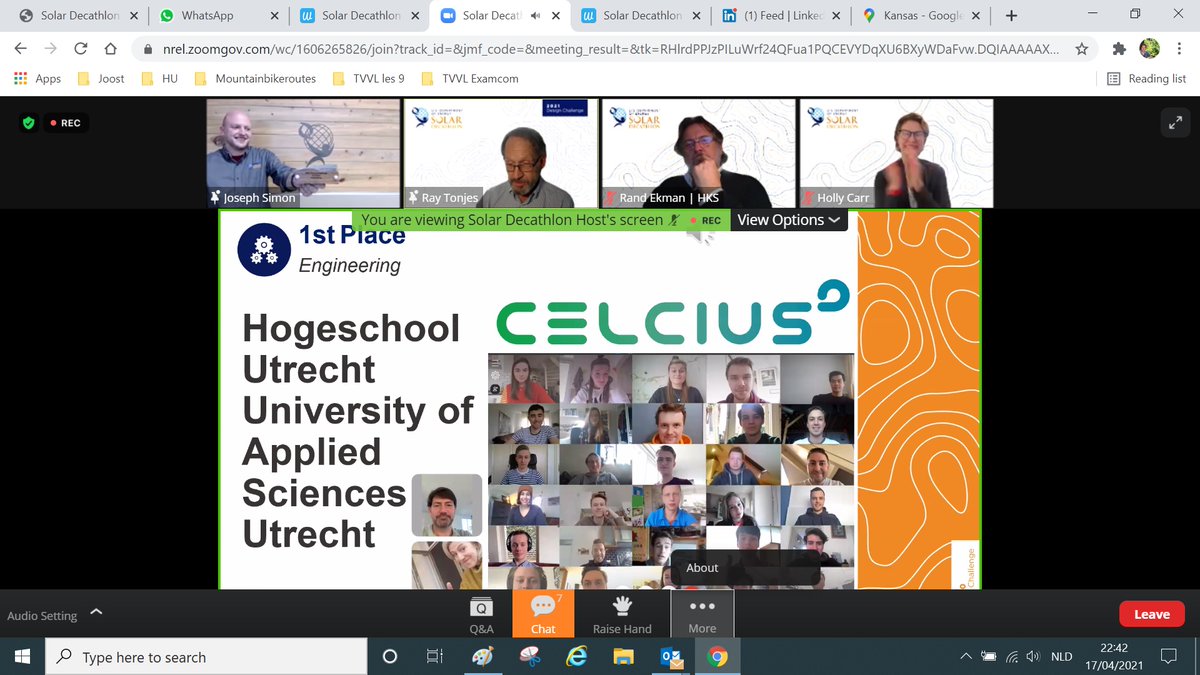Open the Apps bookmarks shortcut
1200x675 pixels.
[37, 78]
